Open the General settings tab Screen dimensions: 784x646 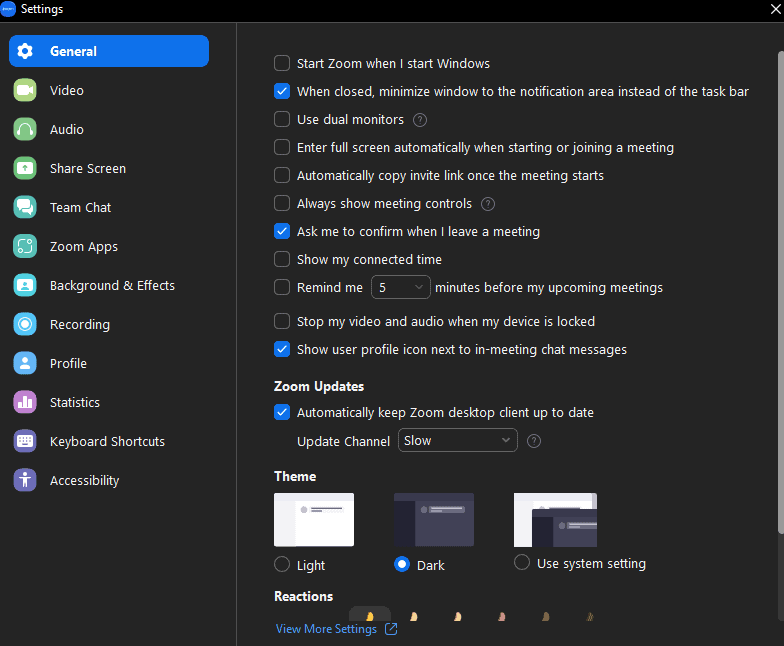(109, 51)
